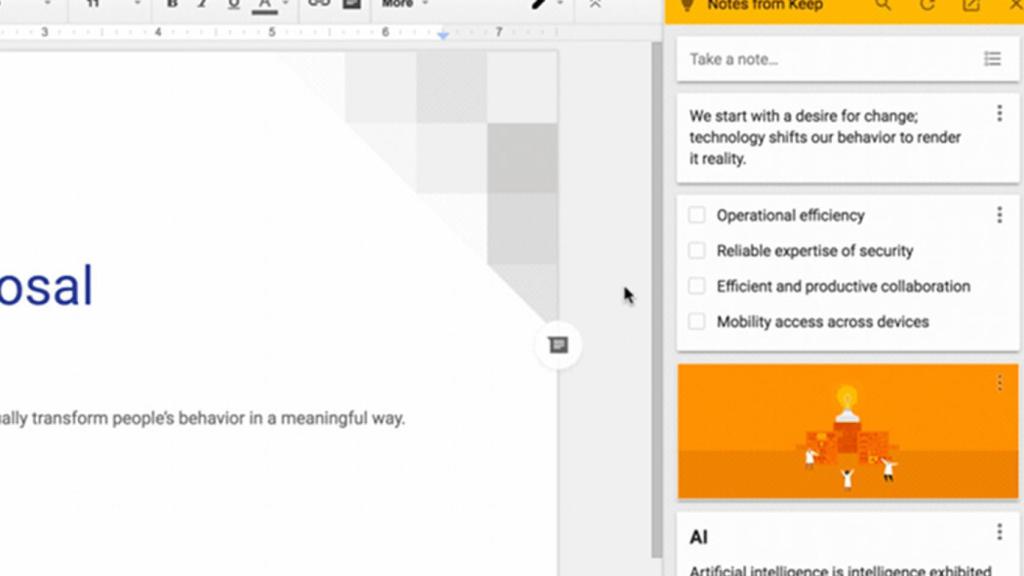Screen dimensions: 1024x576
Task: Change the text color
Action: click(x=265, y=4)
